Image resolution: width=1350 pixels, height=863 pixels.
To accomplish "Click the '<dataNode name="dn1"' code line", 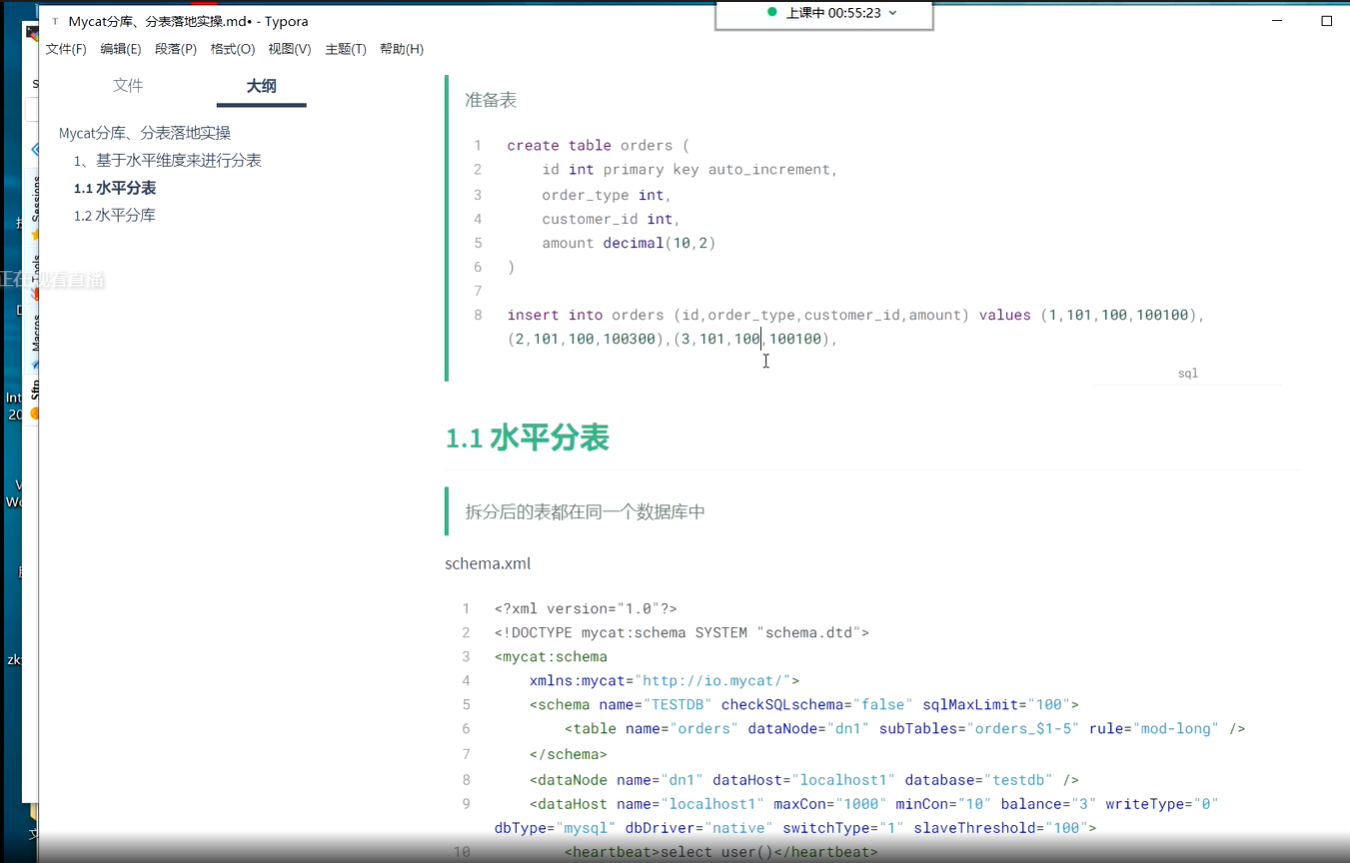I will [804, 780].
